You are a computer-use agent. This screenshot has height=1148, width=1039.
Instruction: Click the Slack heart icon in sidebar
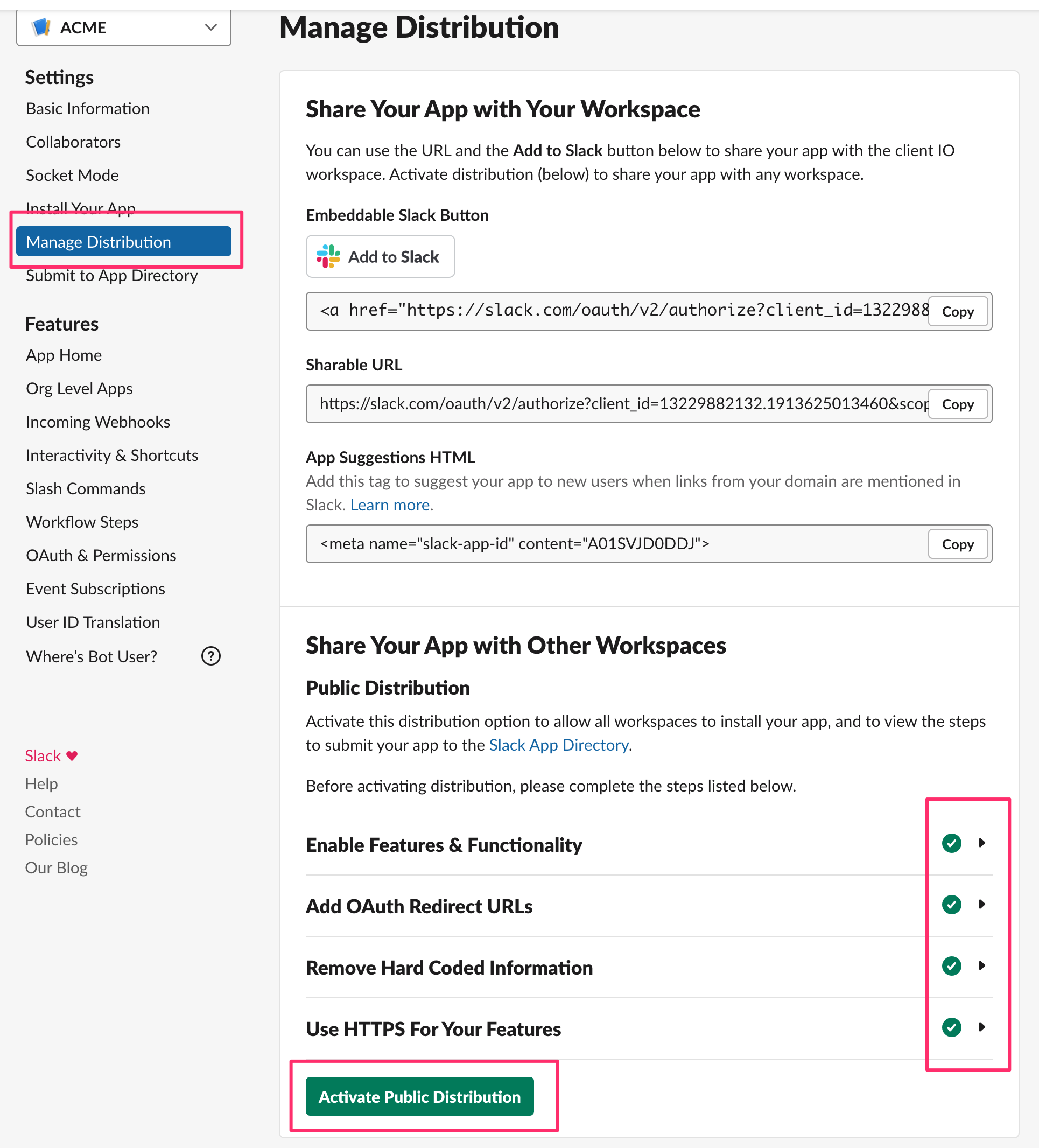tap(72, 755)
